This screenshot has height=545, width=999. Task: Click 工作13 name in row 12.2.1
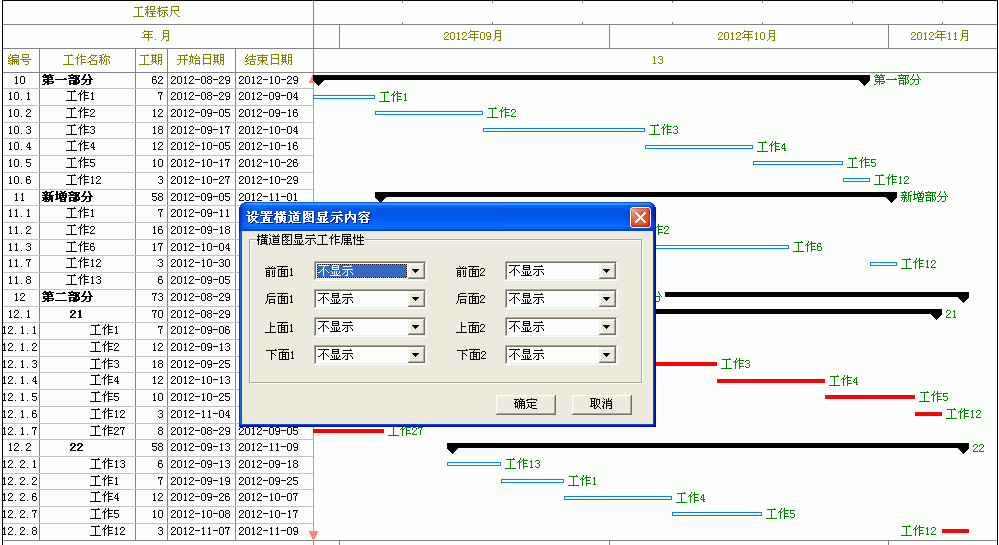coord(108,464)
